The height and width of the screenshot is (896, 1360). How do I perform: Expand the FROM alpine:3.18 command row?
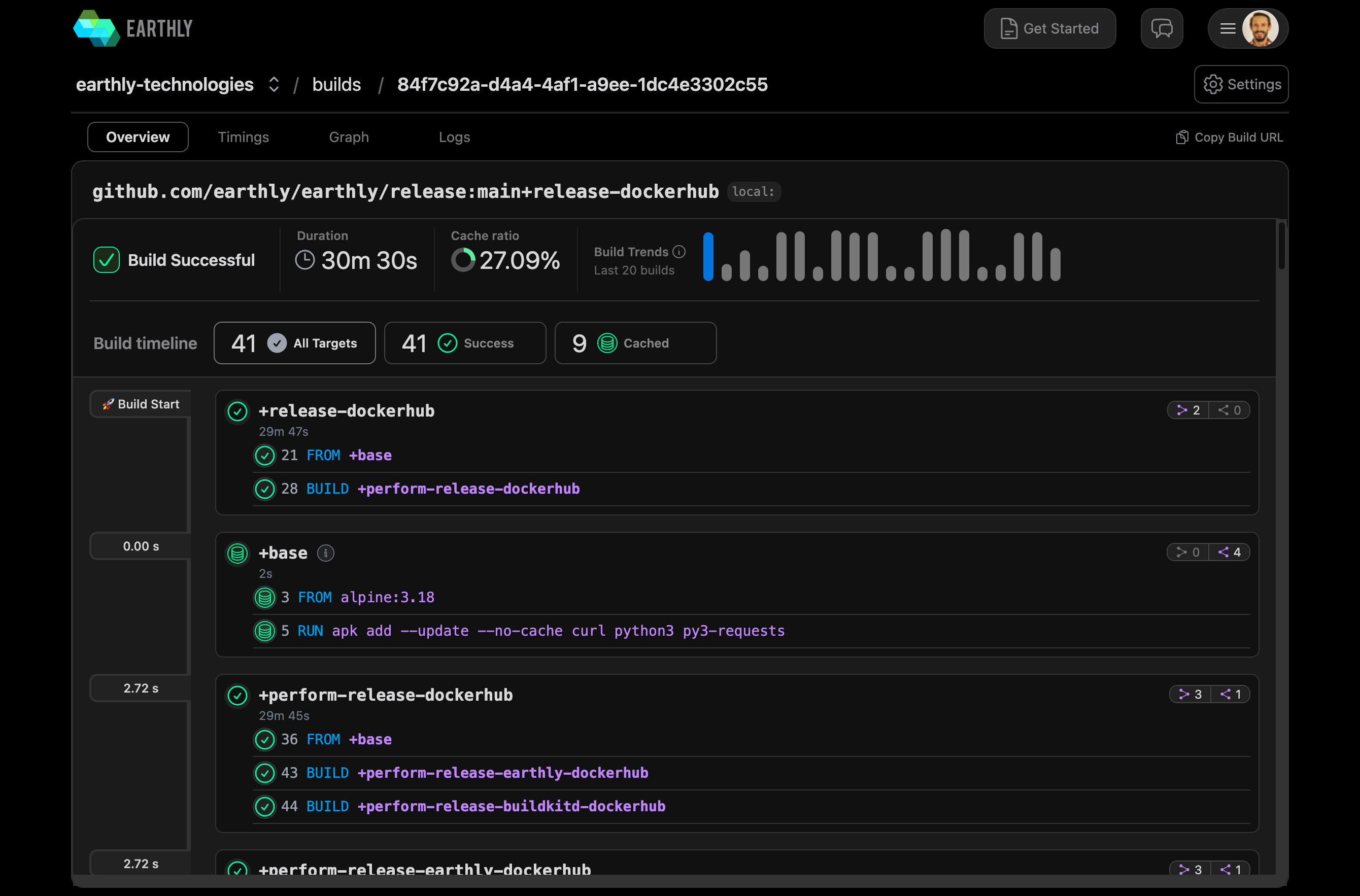pos(366,597)
